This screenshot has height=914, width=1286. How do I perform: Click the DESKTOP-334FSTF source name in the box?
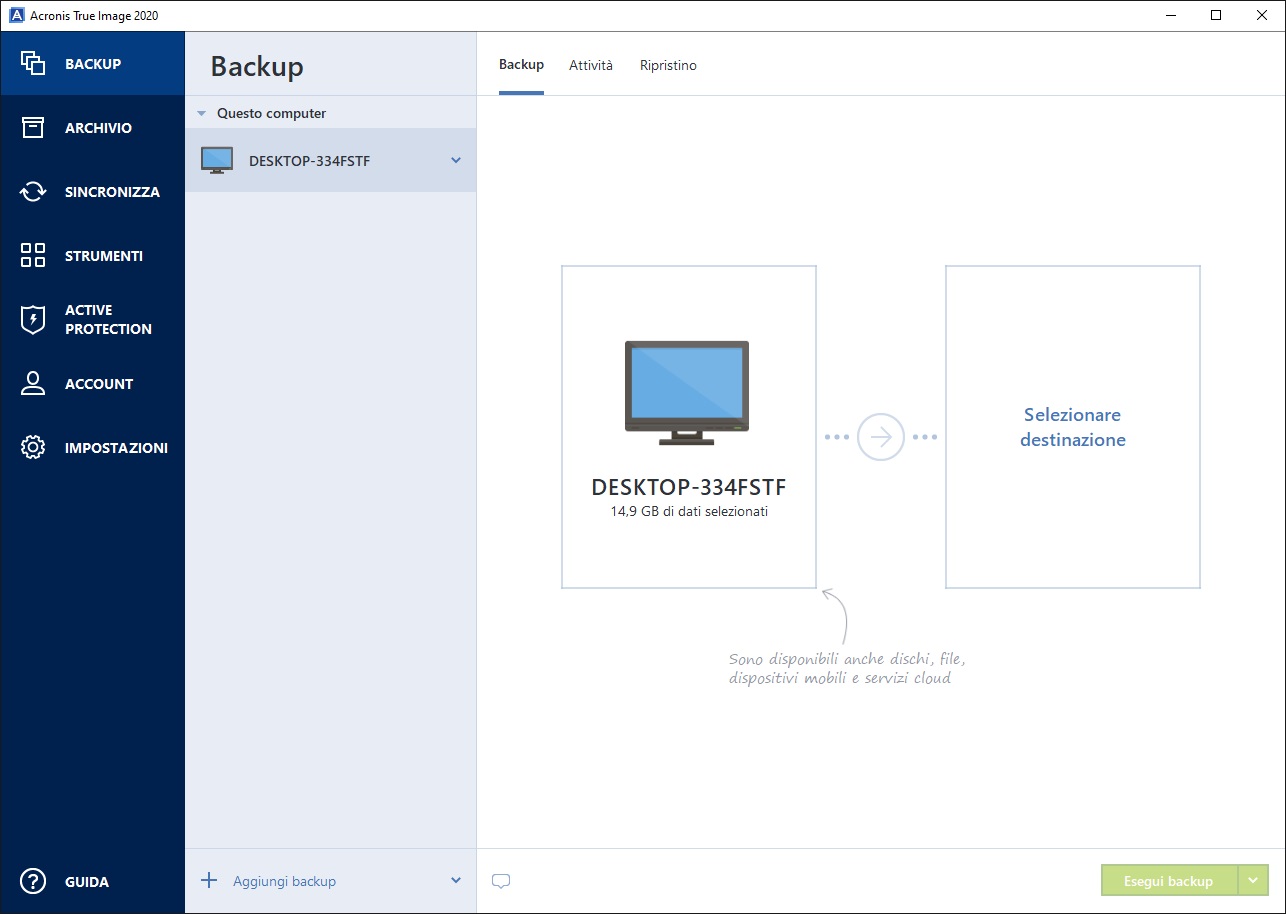(x=689, y=487)
